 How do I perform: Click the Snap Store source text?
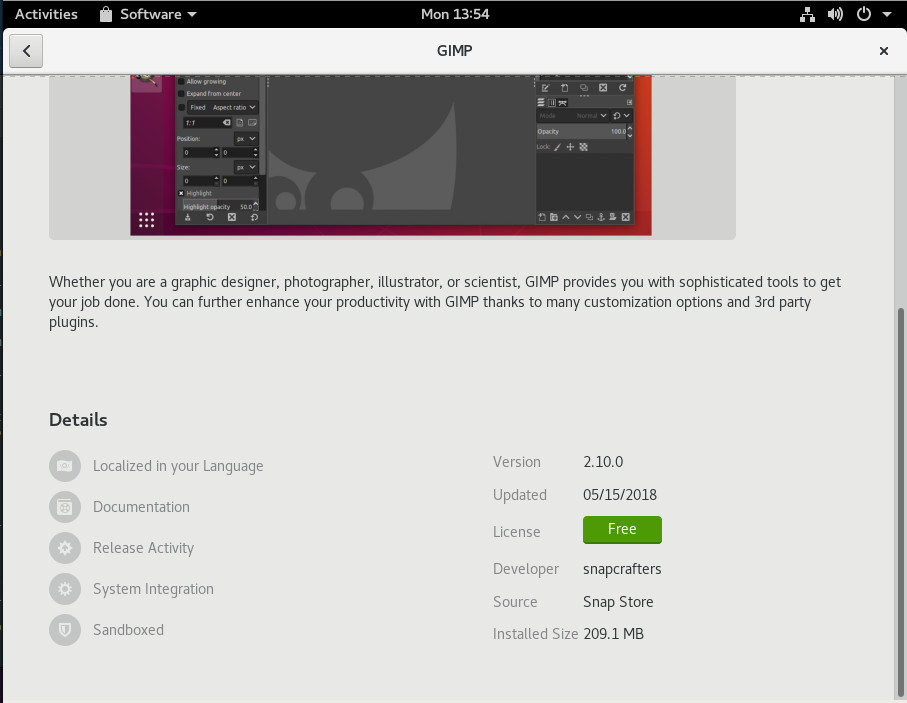coord(618,602)
